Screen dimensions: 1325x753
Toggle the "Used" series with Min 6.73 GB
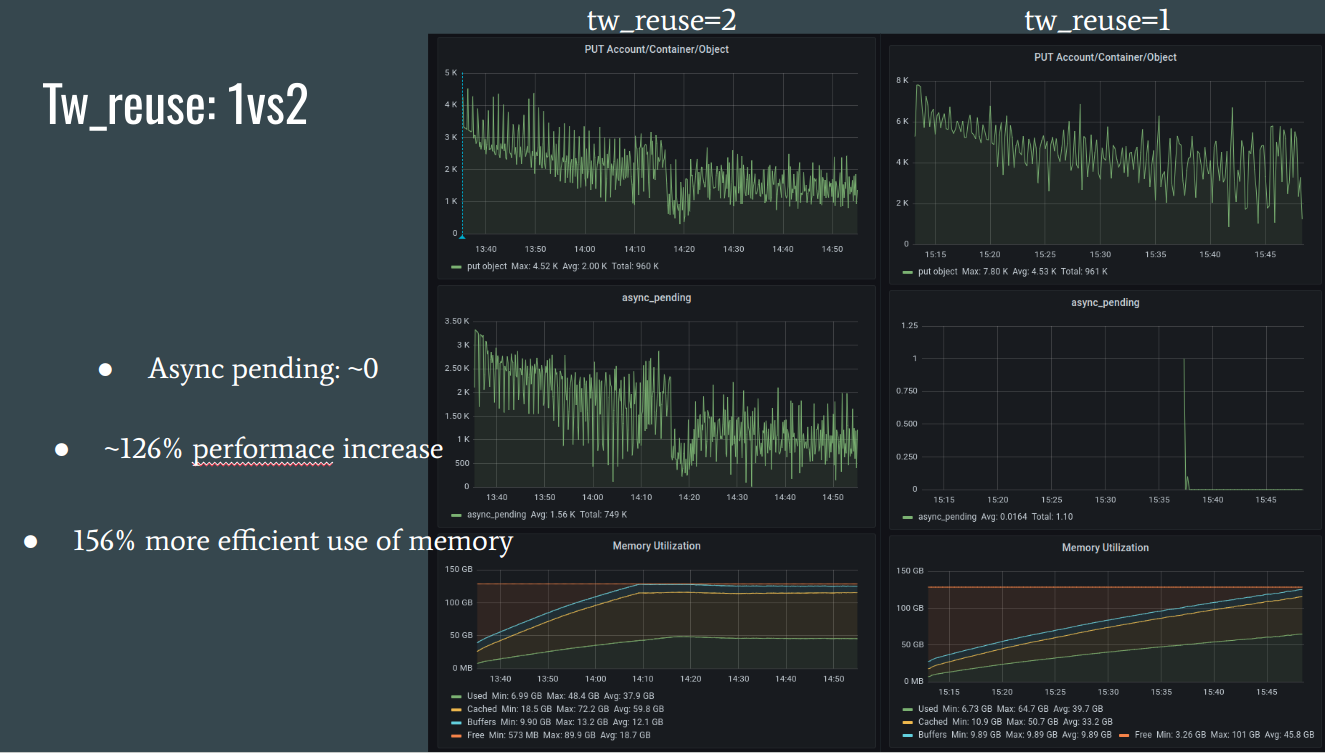pyautogui.click(x=930, y=708)
